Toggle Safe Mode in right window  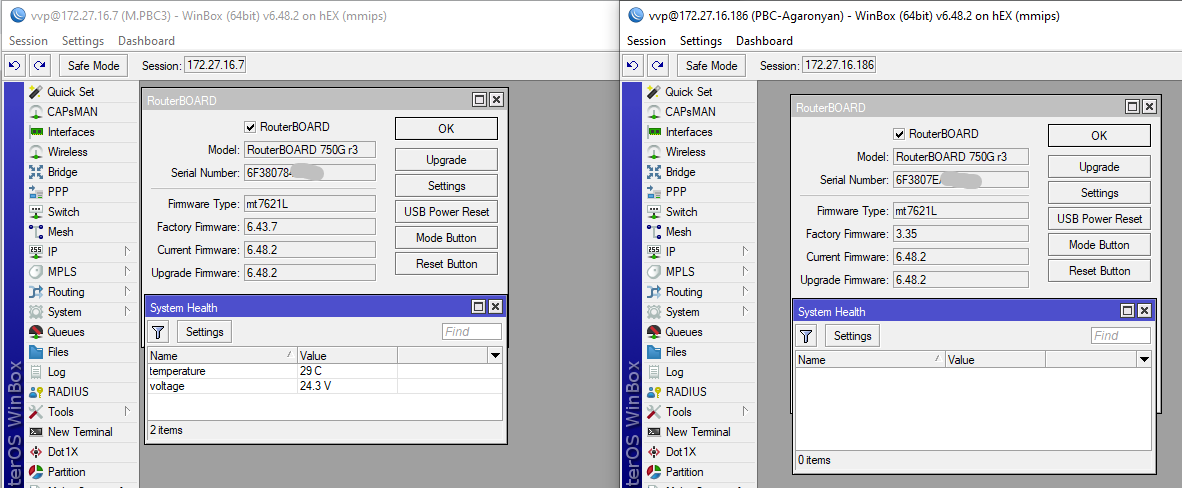pos(712,66)
